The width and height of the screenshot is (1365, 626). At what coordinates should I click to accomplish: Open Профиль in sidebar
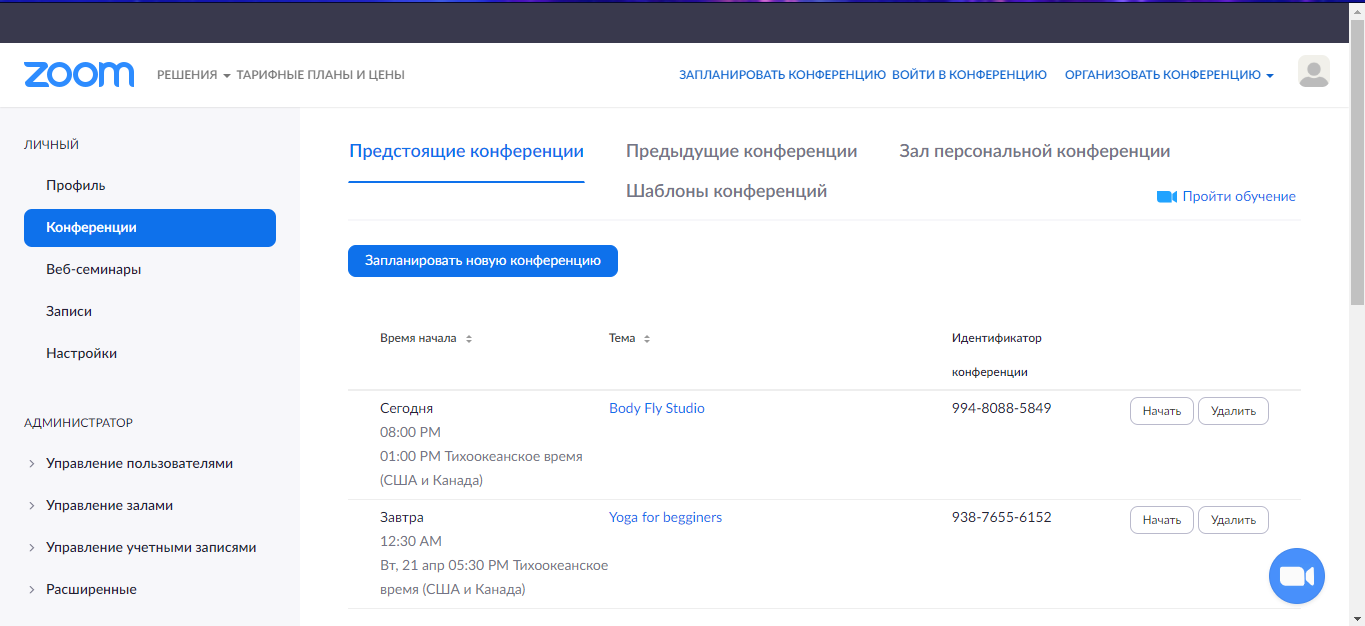pyautogui.click(x=76, y=186)
